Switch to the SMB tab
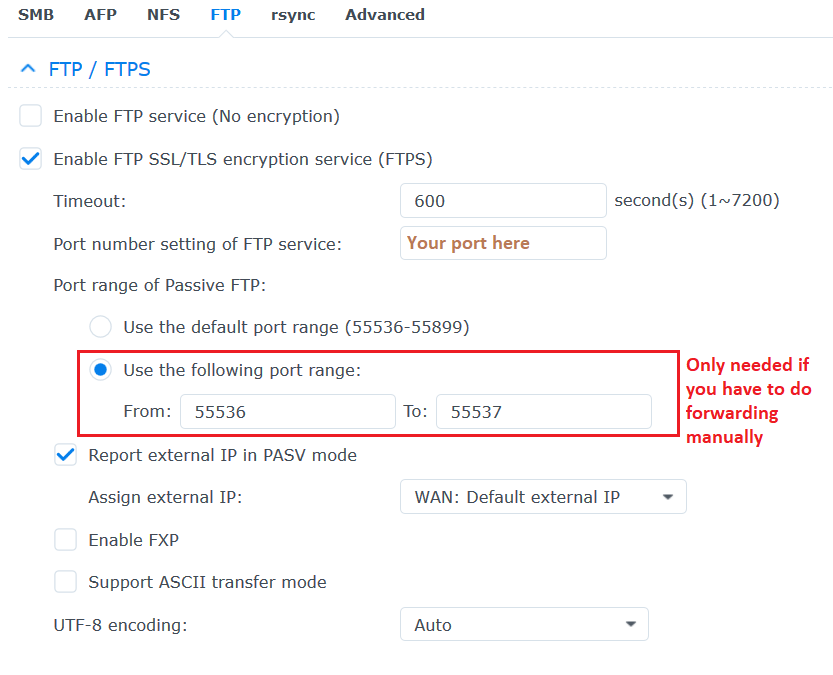Image resolution: width=833 pixels, height=675 pixels. click(x=36, y=15)
